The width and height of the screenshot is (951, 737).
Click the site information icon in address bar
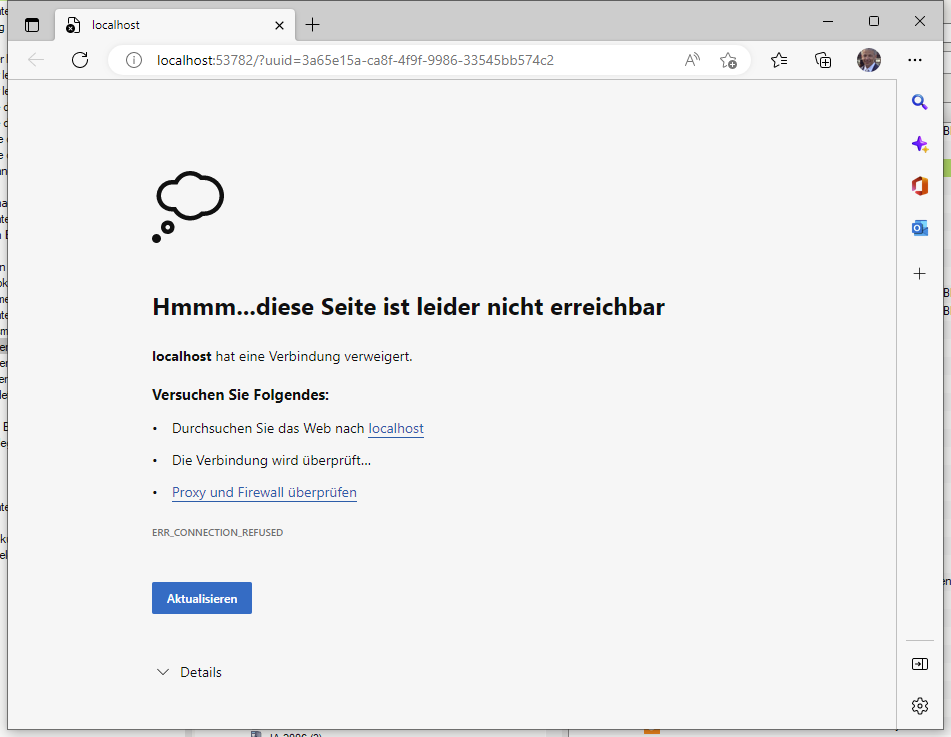[x=133, y=60]
